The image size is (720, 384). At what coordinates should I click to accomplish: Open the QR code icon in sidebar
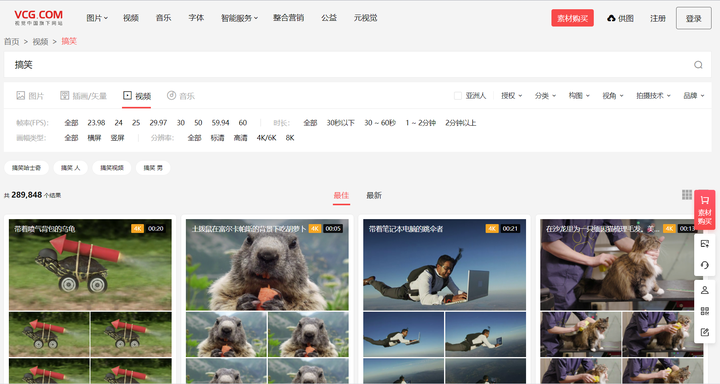(x=705, y=311)
